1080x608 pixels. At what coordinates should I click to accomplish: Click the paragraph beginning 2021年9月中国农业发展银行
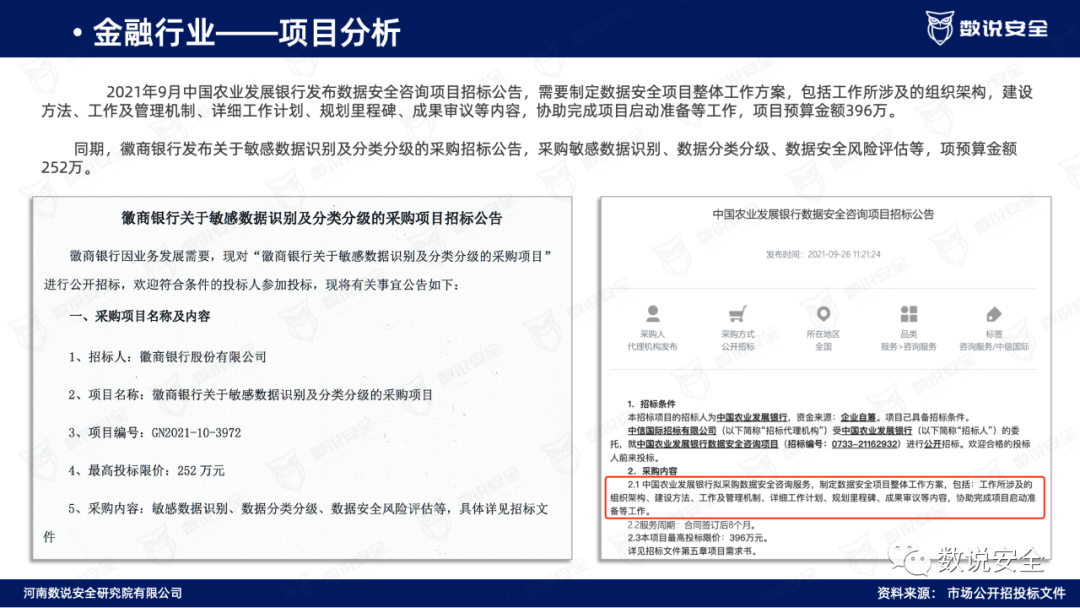click(537, 101)
